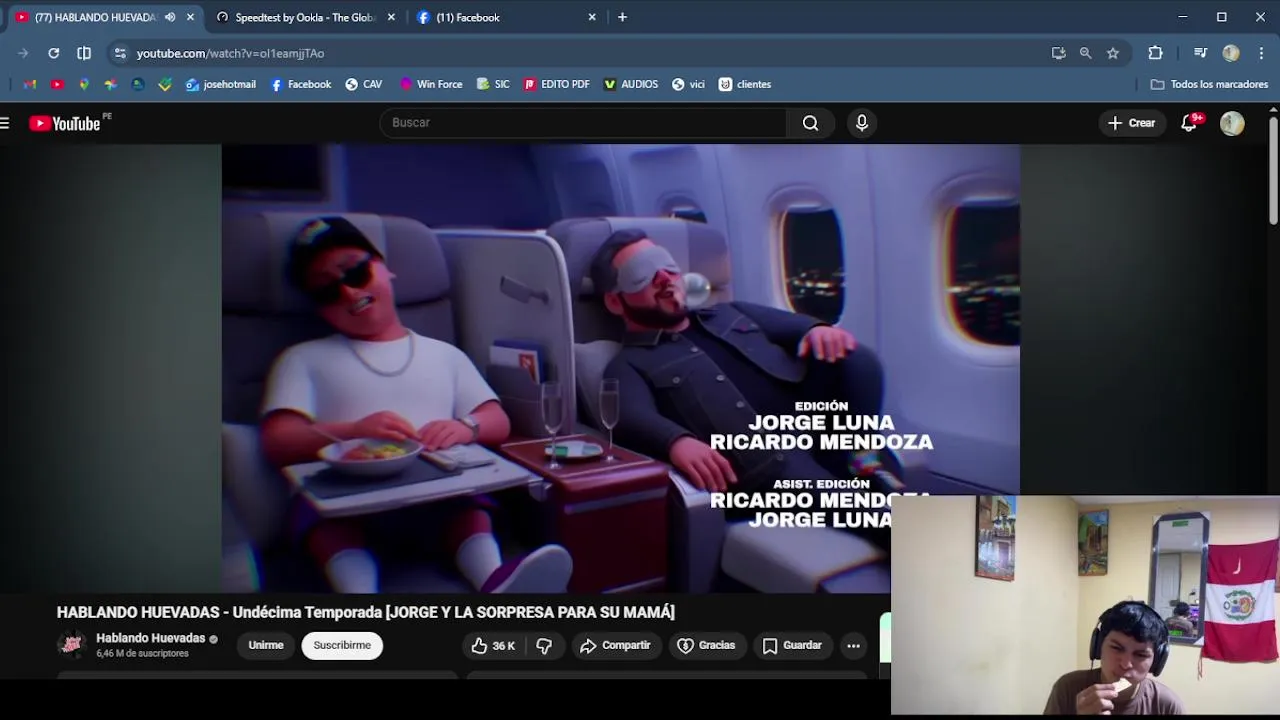Mute tab via speaker icon on YouTube tab
This screenshot has height=720, width=1280.
pos(170,17)
